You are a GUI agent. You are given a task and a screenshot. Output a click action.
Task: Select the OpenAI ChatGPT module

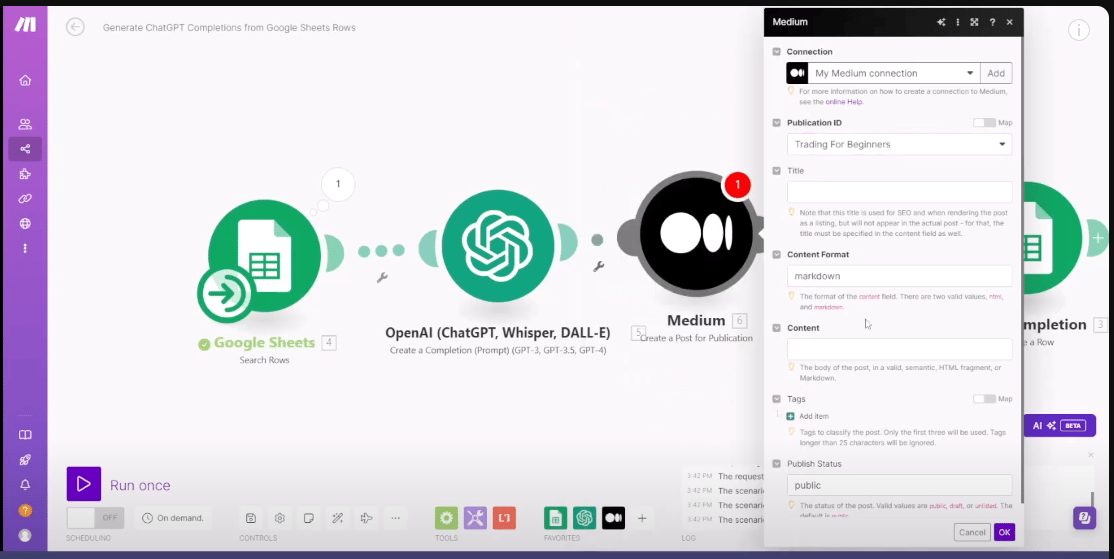click(497, 245)
